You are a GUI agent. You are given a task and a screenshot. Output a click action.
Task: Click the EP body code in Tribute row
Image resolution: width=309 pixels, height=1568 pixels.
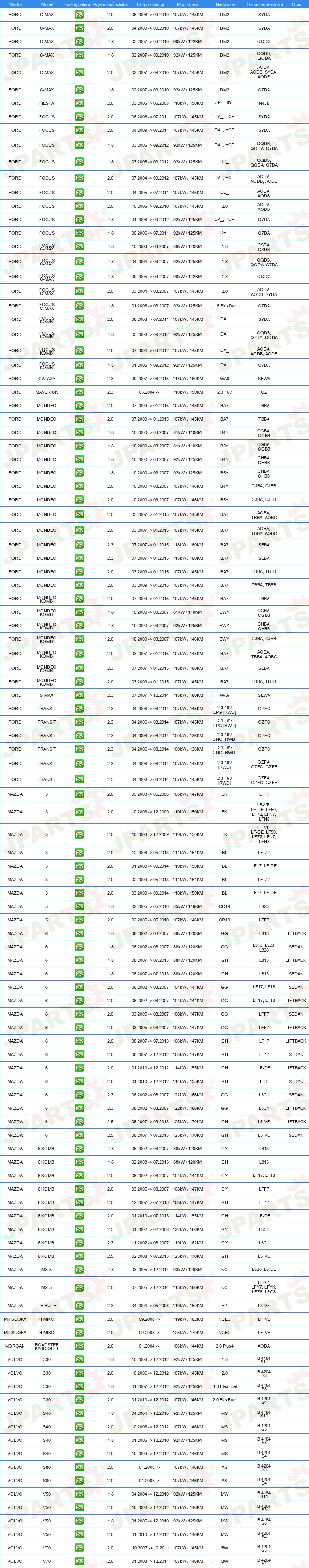[224, 1306]
